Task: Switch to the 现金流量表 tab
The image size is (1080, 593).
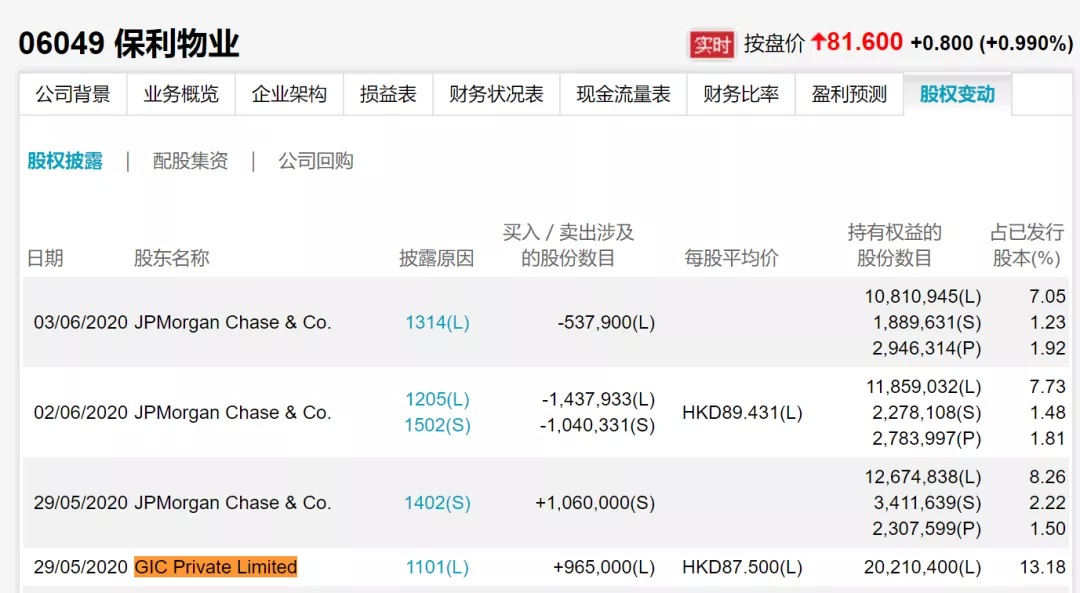Action: pos(623,94)
